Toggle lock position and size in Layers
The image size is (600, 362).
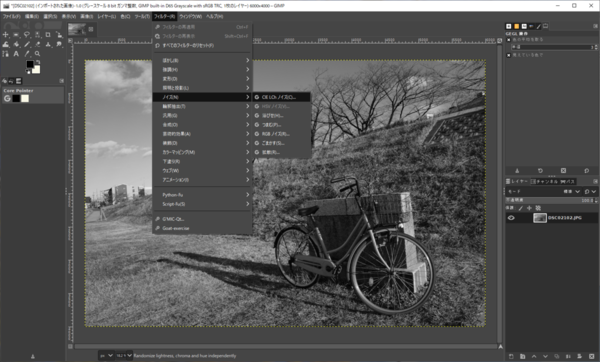point(529,208)
